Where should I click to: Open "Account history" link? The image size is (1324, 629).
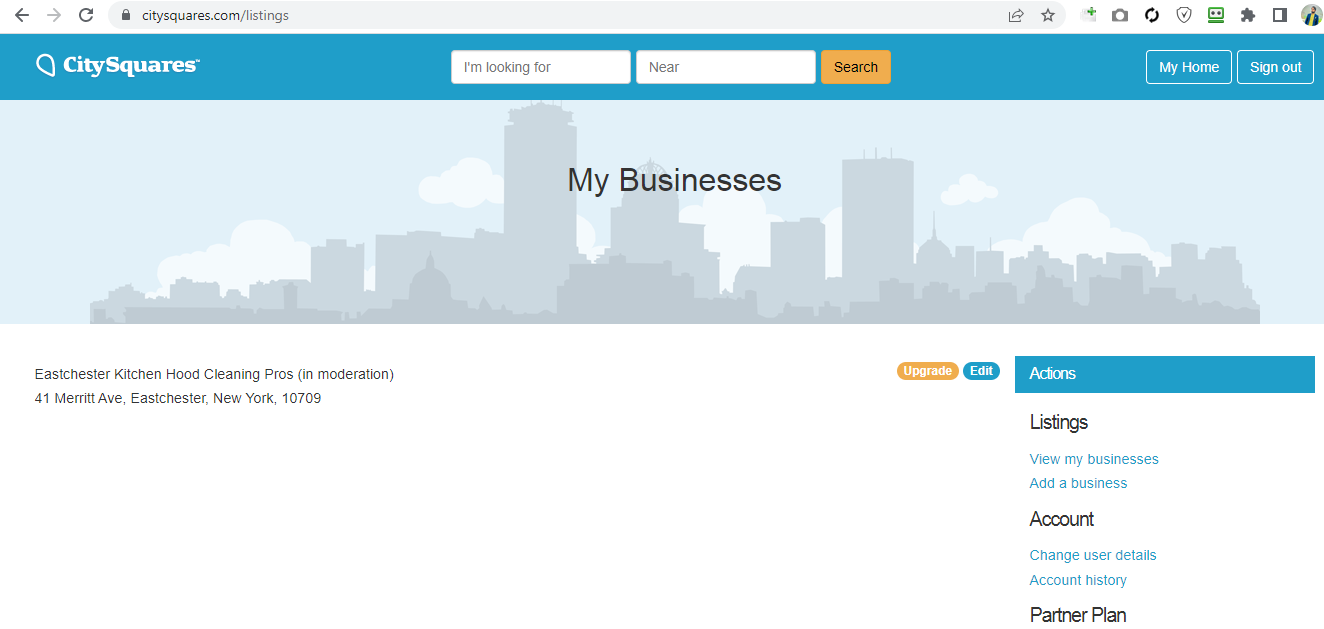coord(1078,580)
